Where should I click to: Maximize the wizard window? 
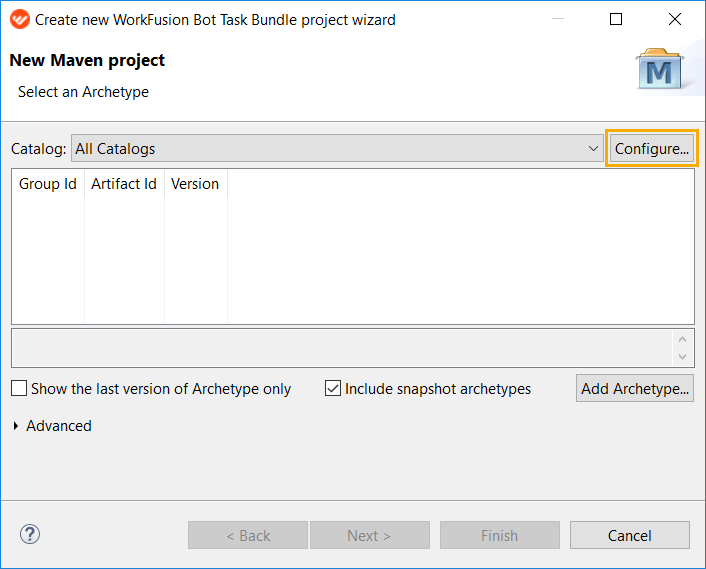coord(616,19)
